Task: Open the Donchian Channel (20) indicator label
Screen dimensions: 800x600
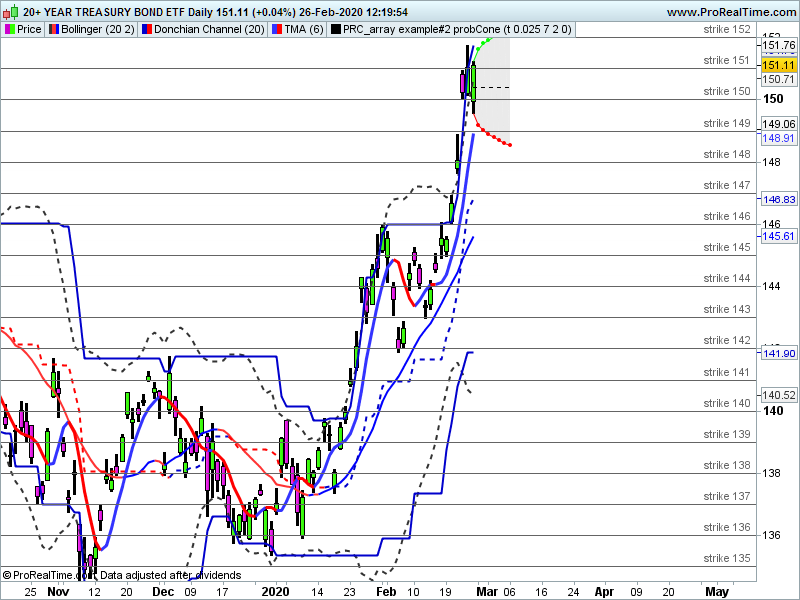Action: (x=209, y=30)
